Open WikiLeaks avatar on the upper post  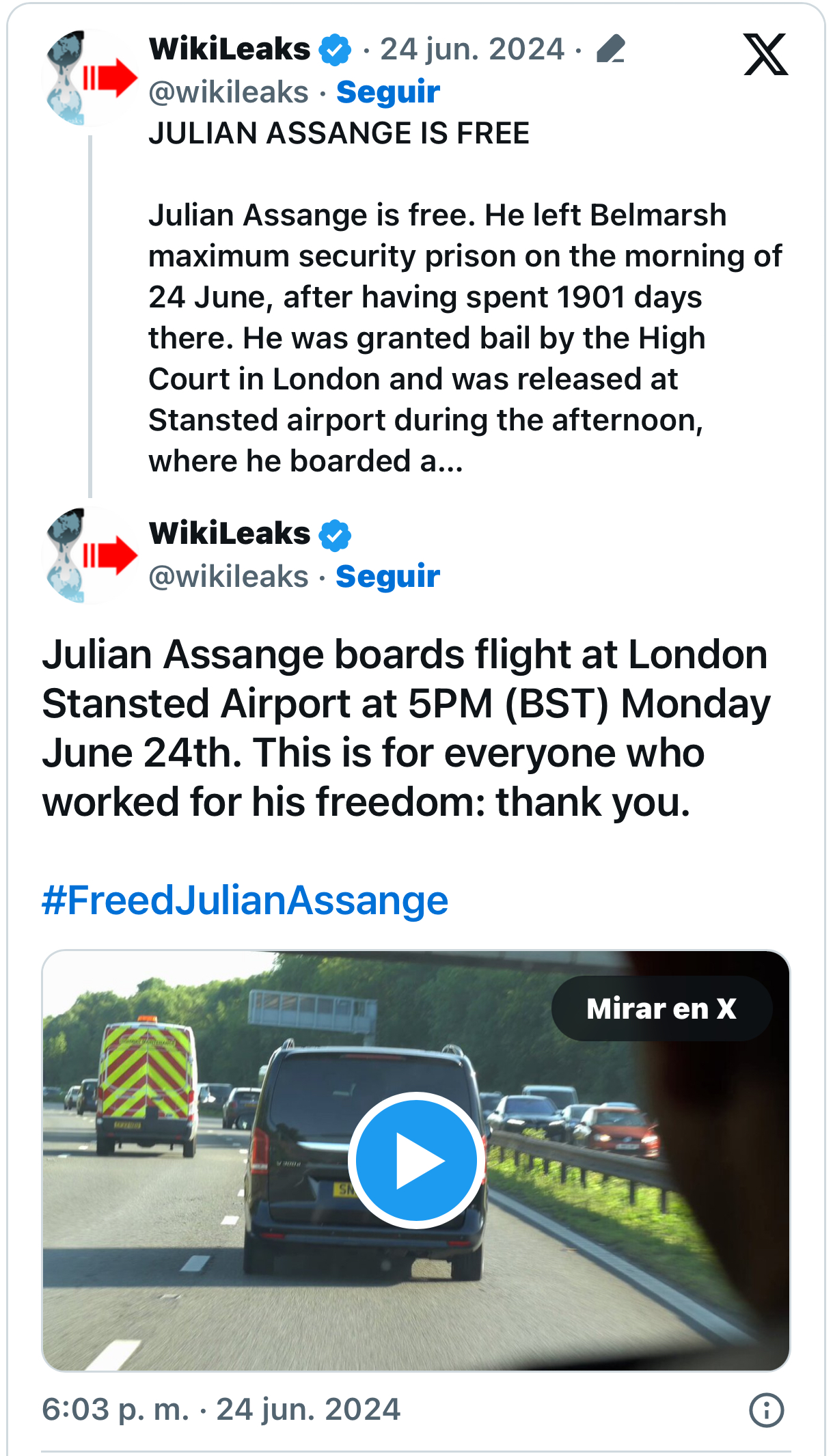pyautogui.click(x=89, y=78)
